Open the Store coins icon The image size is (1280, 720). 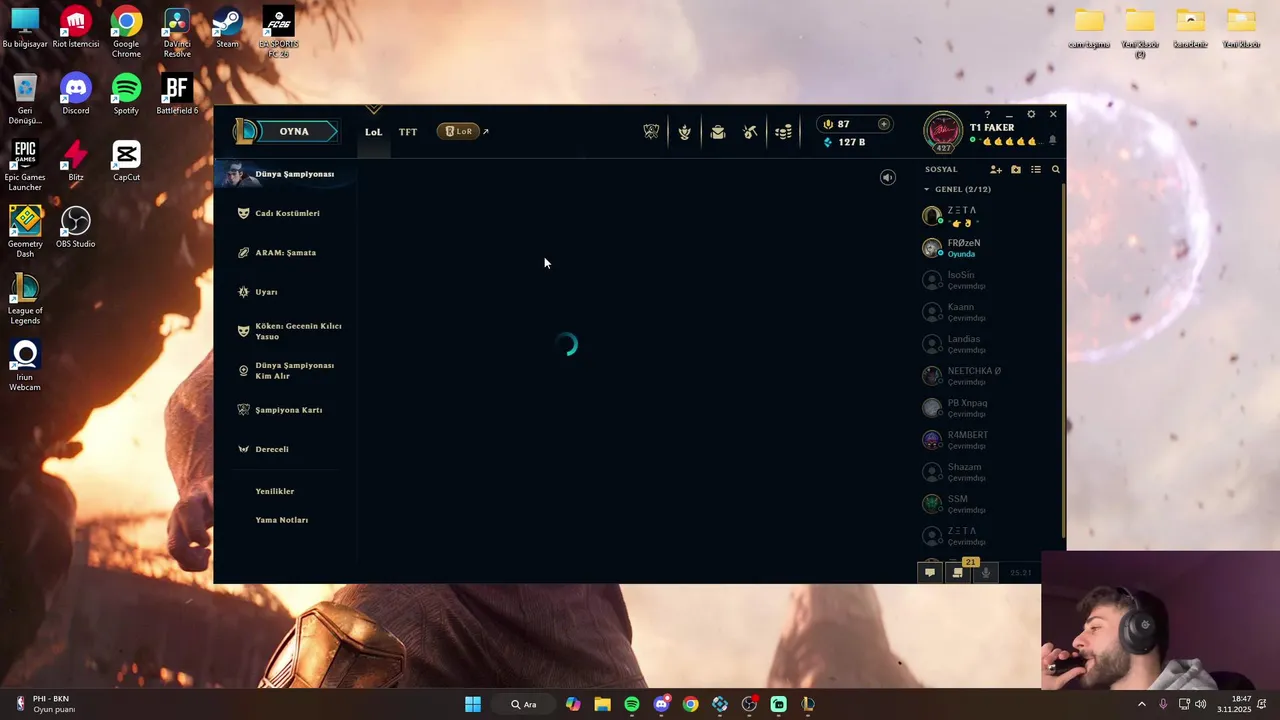point(783,132)
